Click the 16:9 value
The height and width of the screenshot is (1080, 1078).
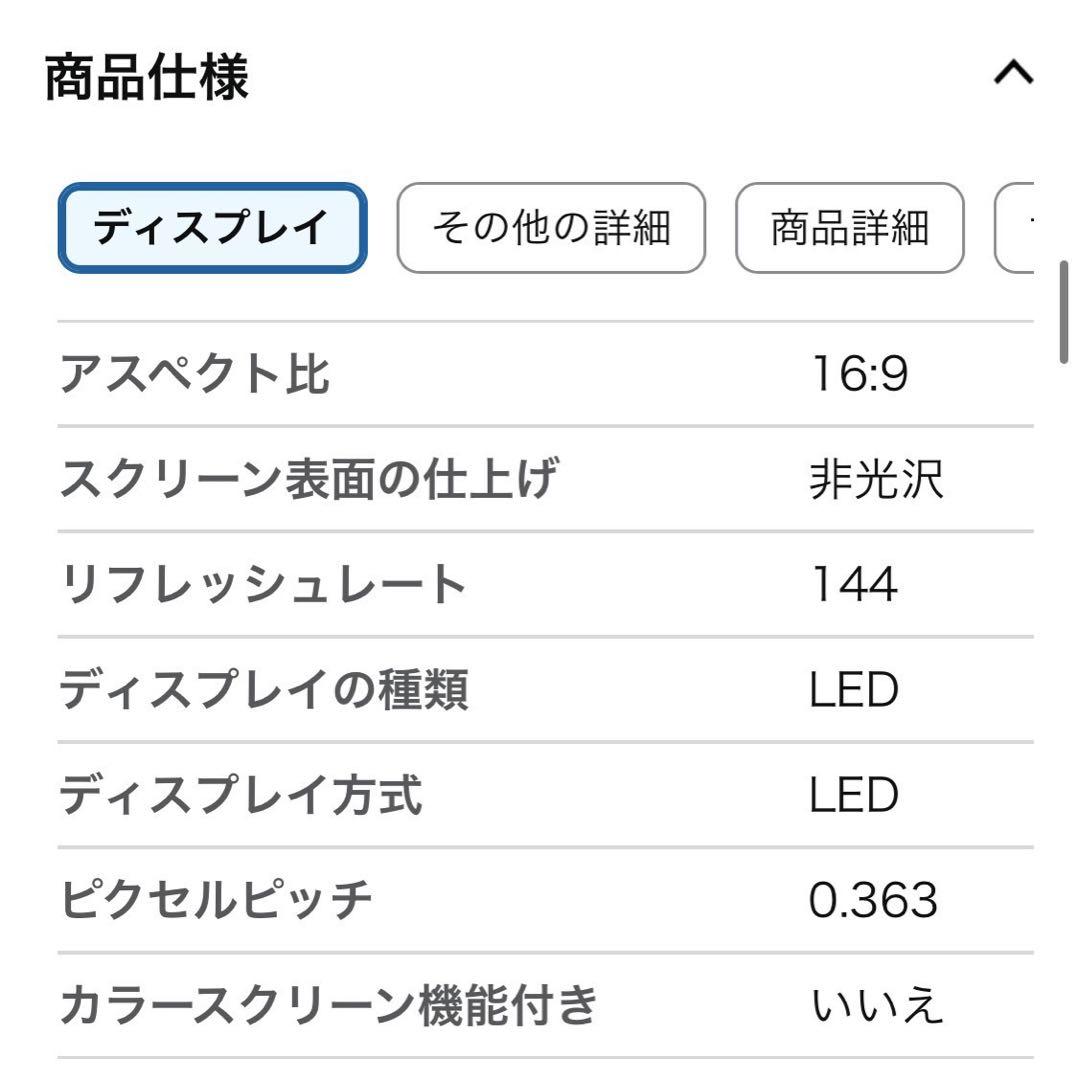point(858,375)
